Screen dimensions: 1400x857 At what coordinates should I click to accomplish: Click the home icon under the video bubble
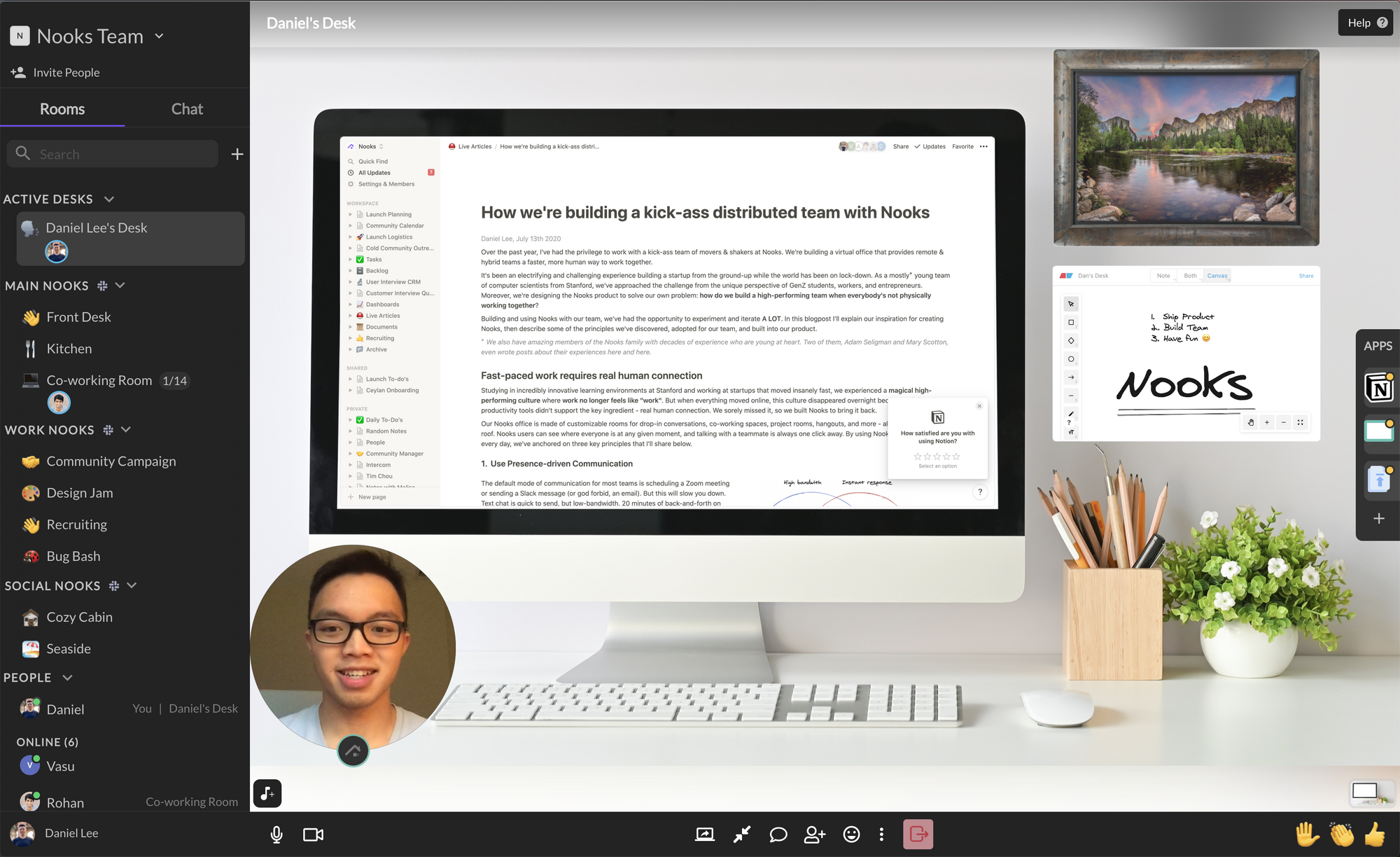coord(353,751)
